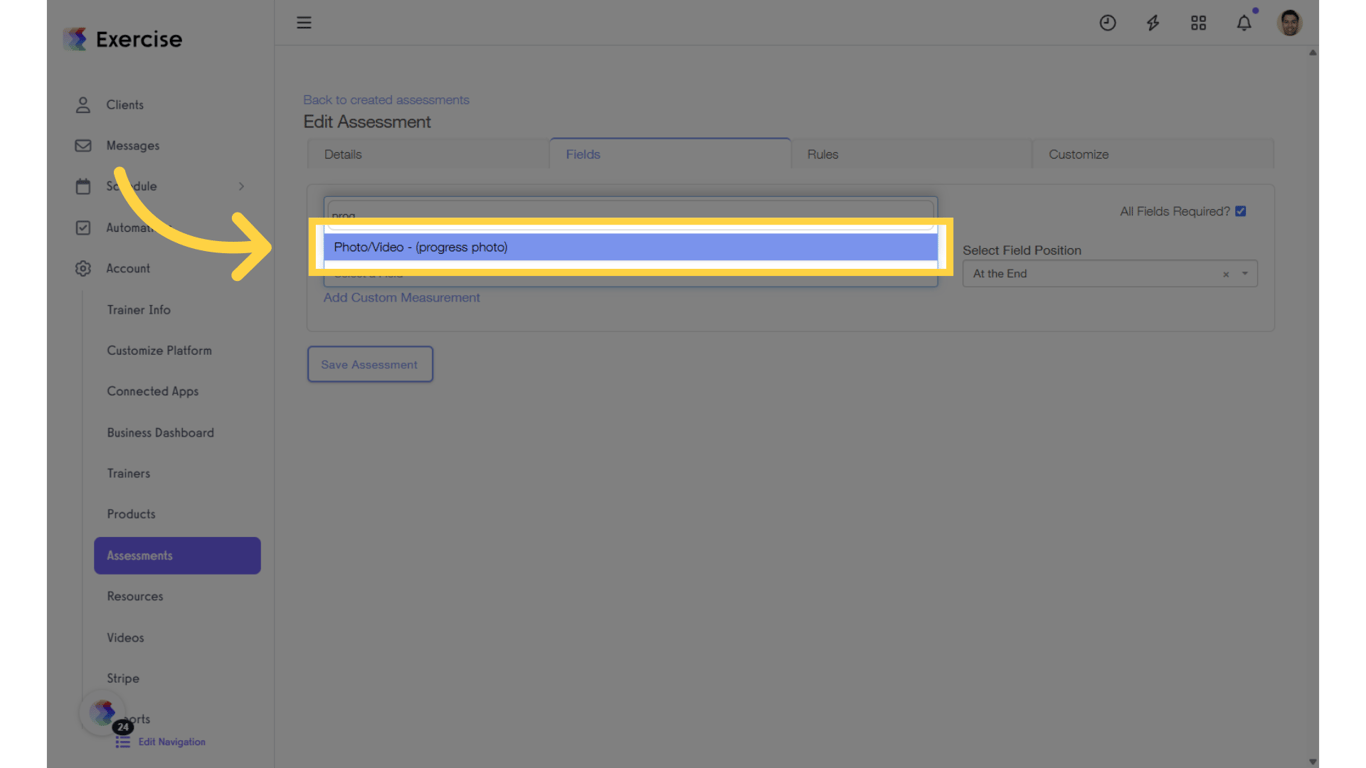
Task: Click the Edit Navigation list icon
Action: 124,741
